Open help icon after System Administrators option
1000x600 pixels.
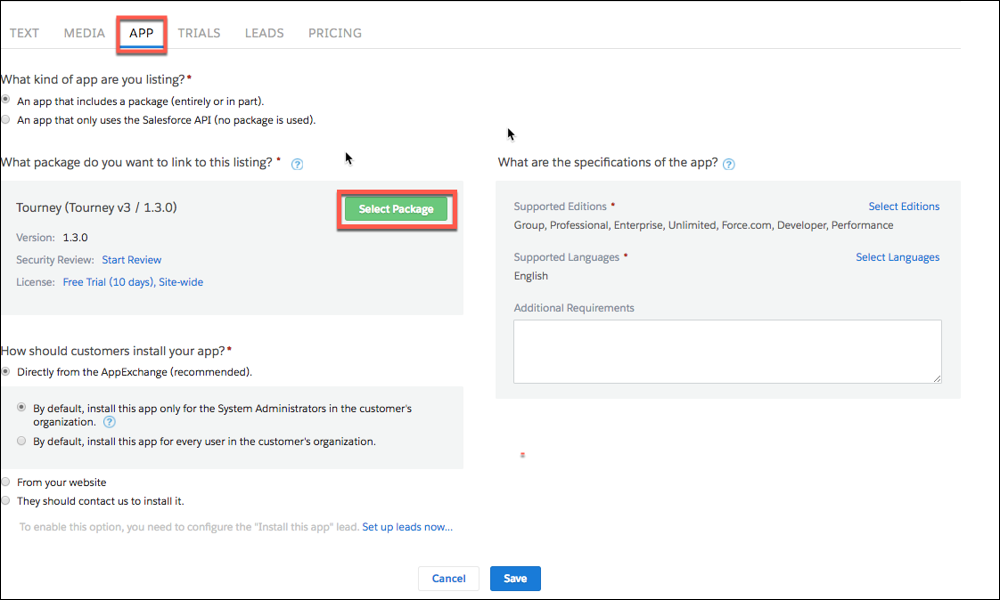pos(110,422)
